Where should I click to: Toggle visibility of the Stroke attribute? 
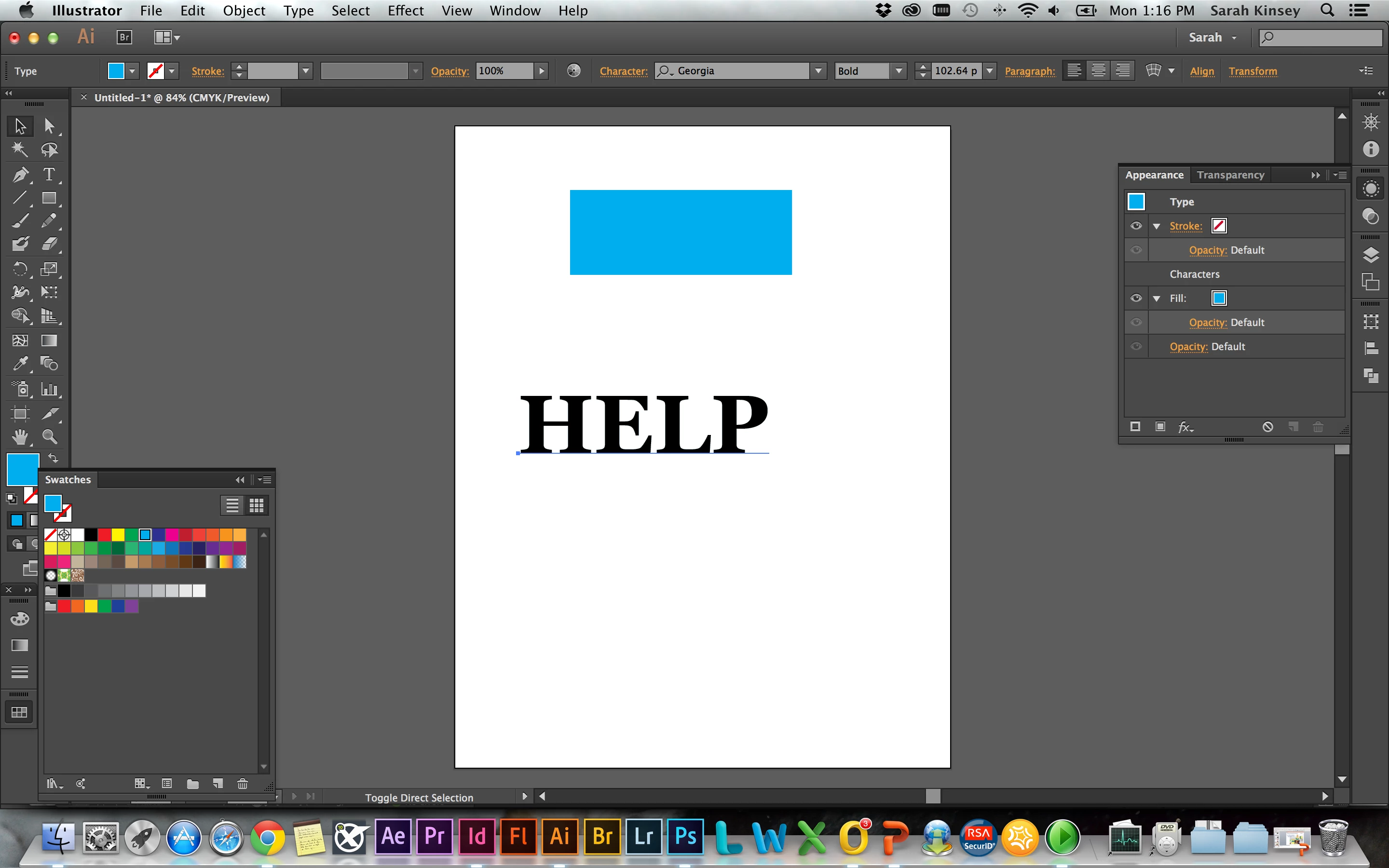pos(1136,226)
